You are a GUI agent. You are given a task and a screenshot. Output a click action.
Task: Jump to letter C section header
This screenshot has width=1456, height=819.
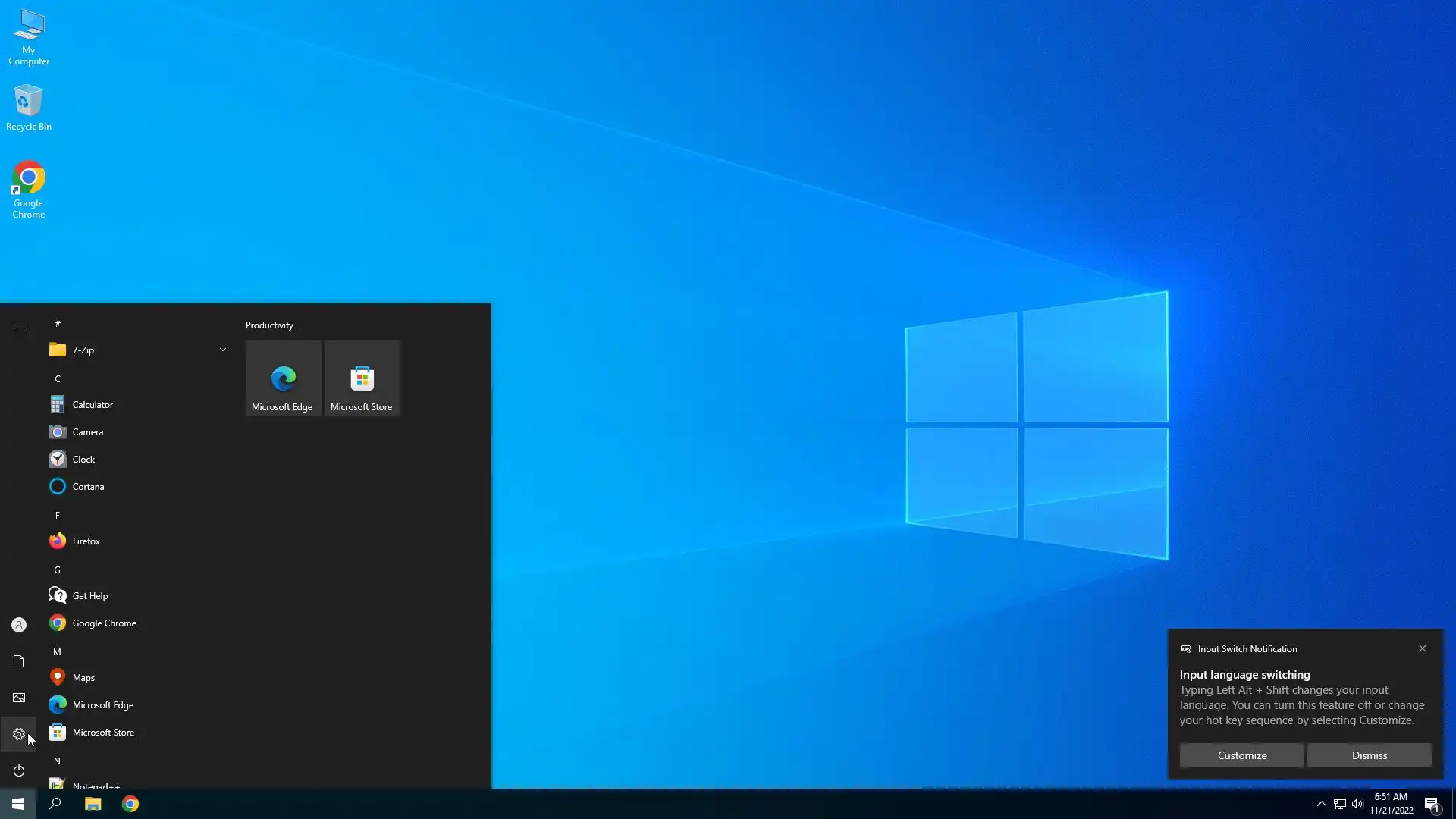point(58,378)
